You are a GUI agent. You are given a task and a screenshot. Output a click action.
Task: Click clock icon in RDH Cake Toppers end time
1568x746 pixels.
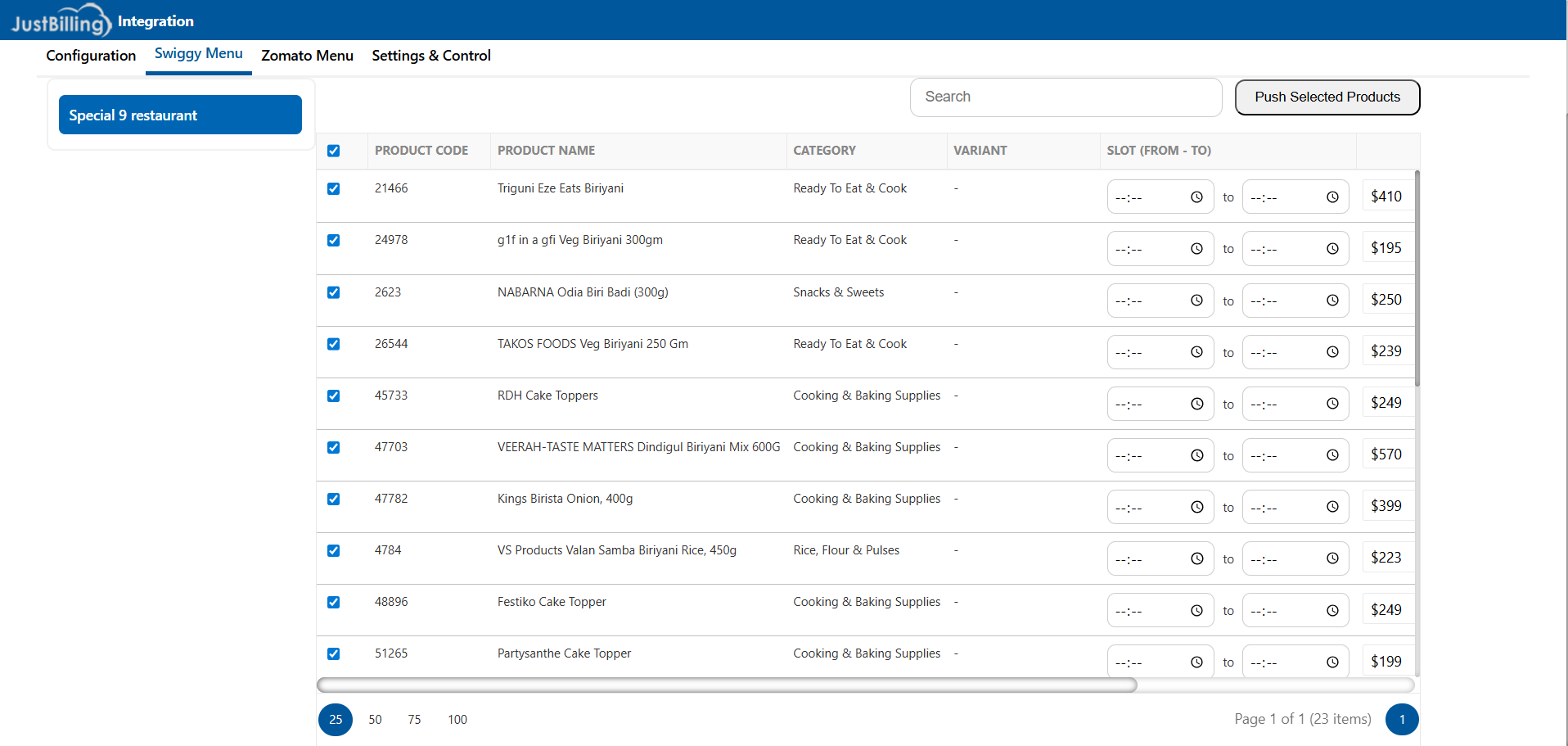[x=1332, y=404]
